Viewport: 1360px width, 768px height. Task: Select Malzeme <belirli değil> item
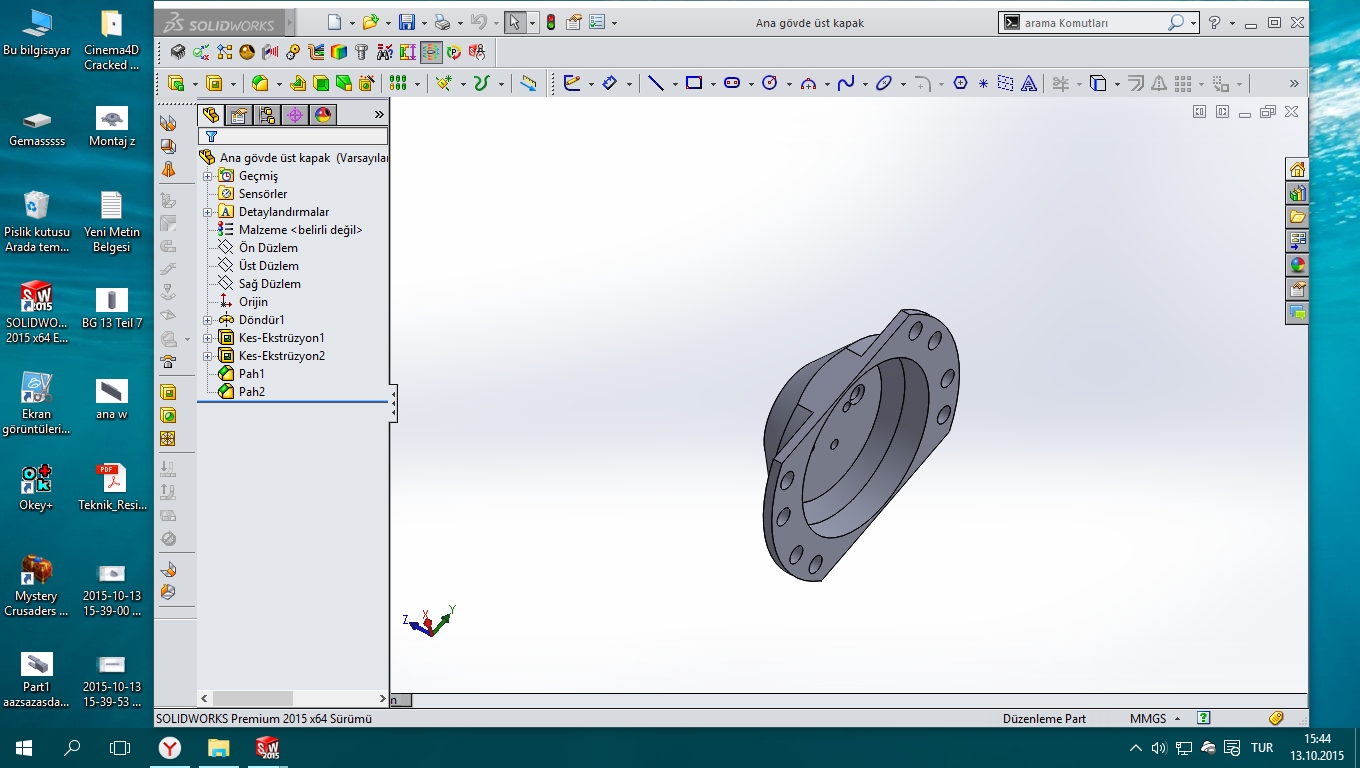[301, 230]
